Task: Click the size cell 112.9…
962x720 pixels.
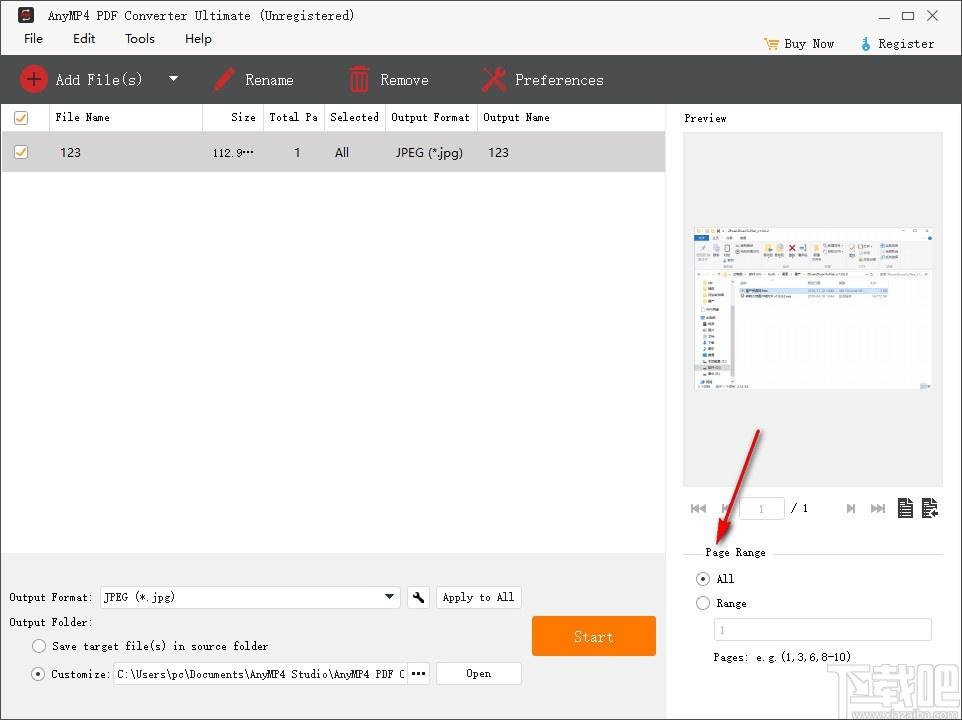Action: pos(233,153)
